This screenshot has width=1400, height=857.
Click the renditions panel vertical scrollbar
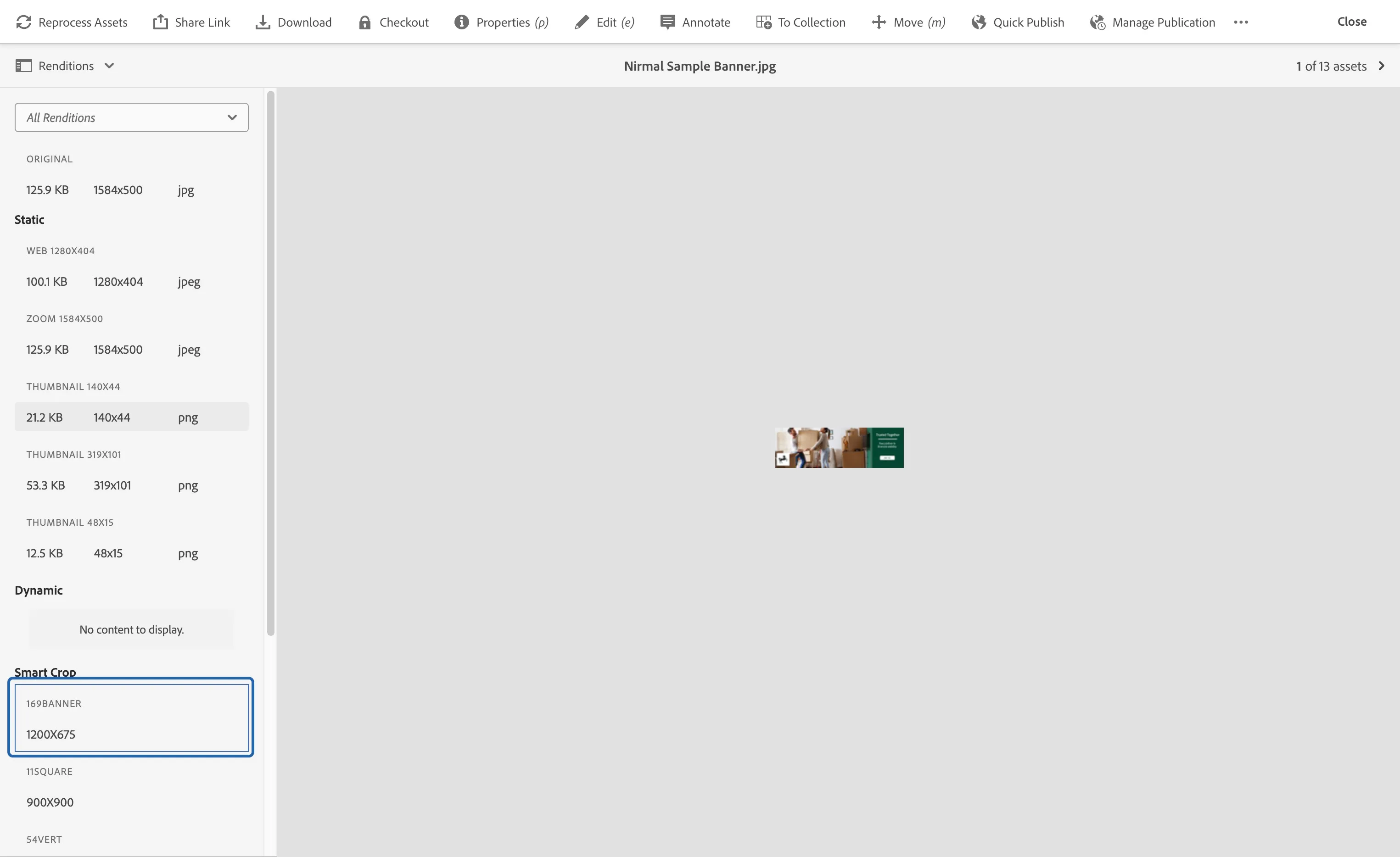click(x=270, y=363)
